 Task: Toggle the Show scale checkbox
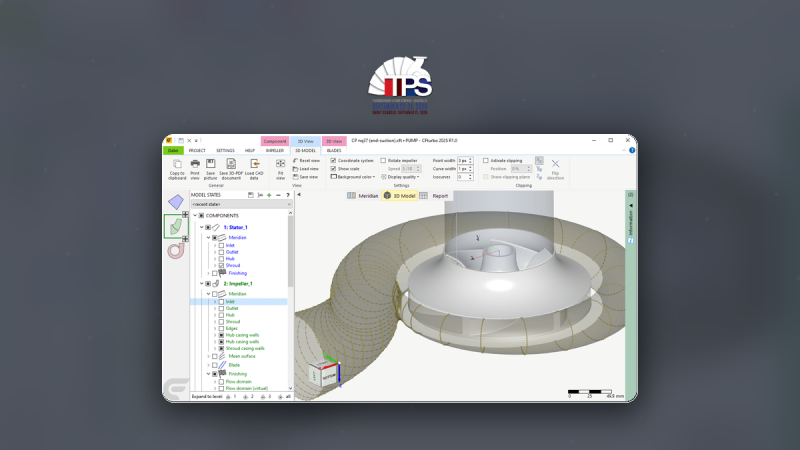pos(333,169)
